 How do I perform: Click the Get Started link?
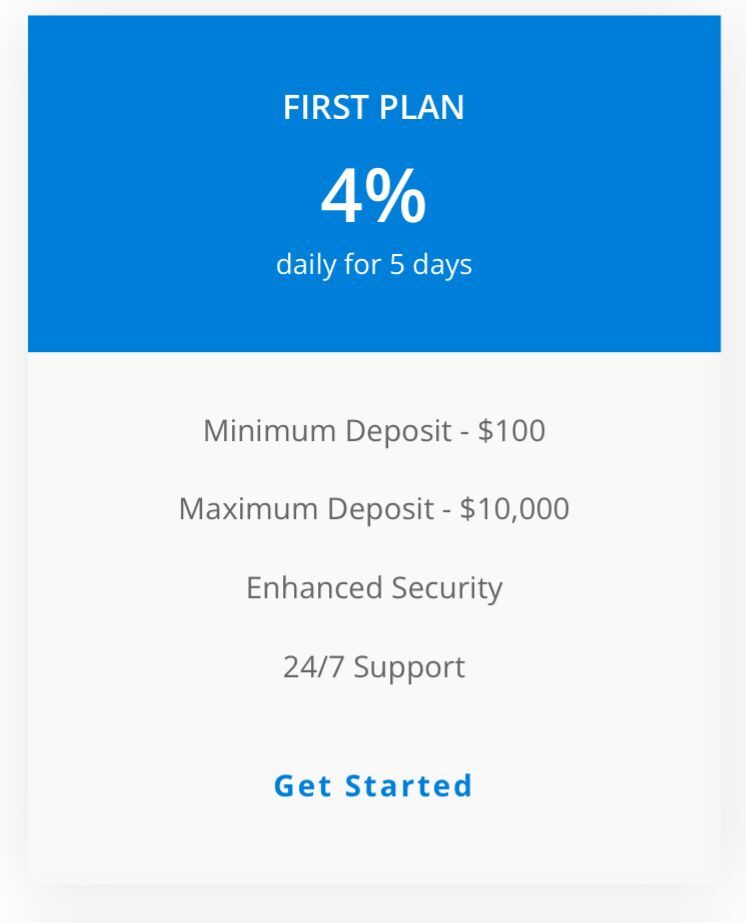[373, 786]
